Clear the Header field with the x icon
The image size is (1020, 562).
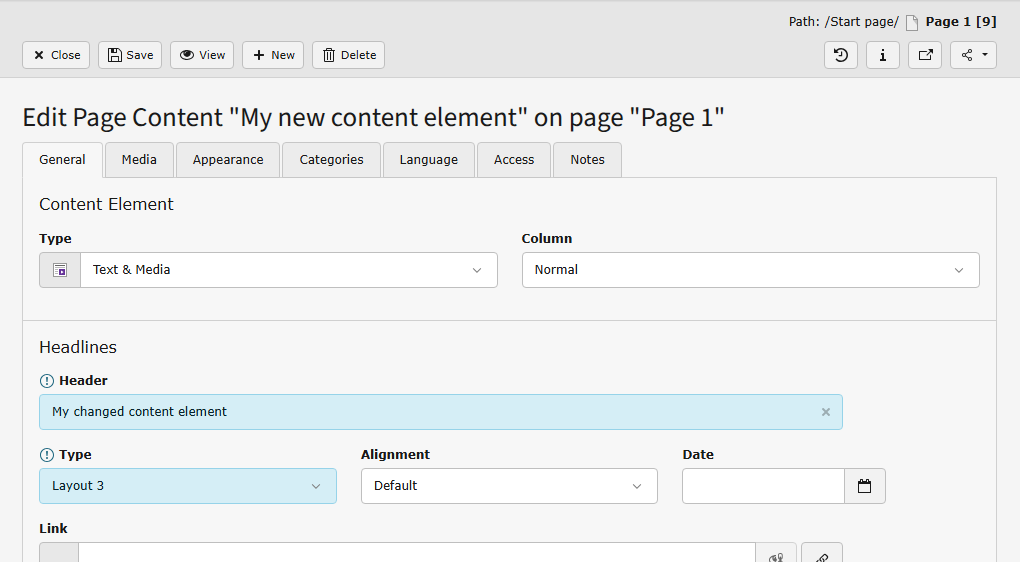coord(826,412)
